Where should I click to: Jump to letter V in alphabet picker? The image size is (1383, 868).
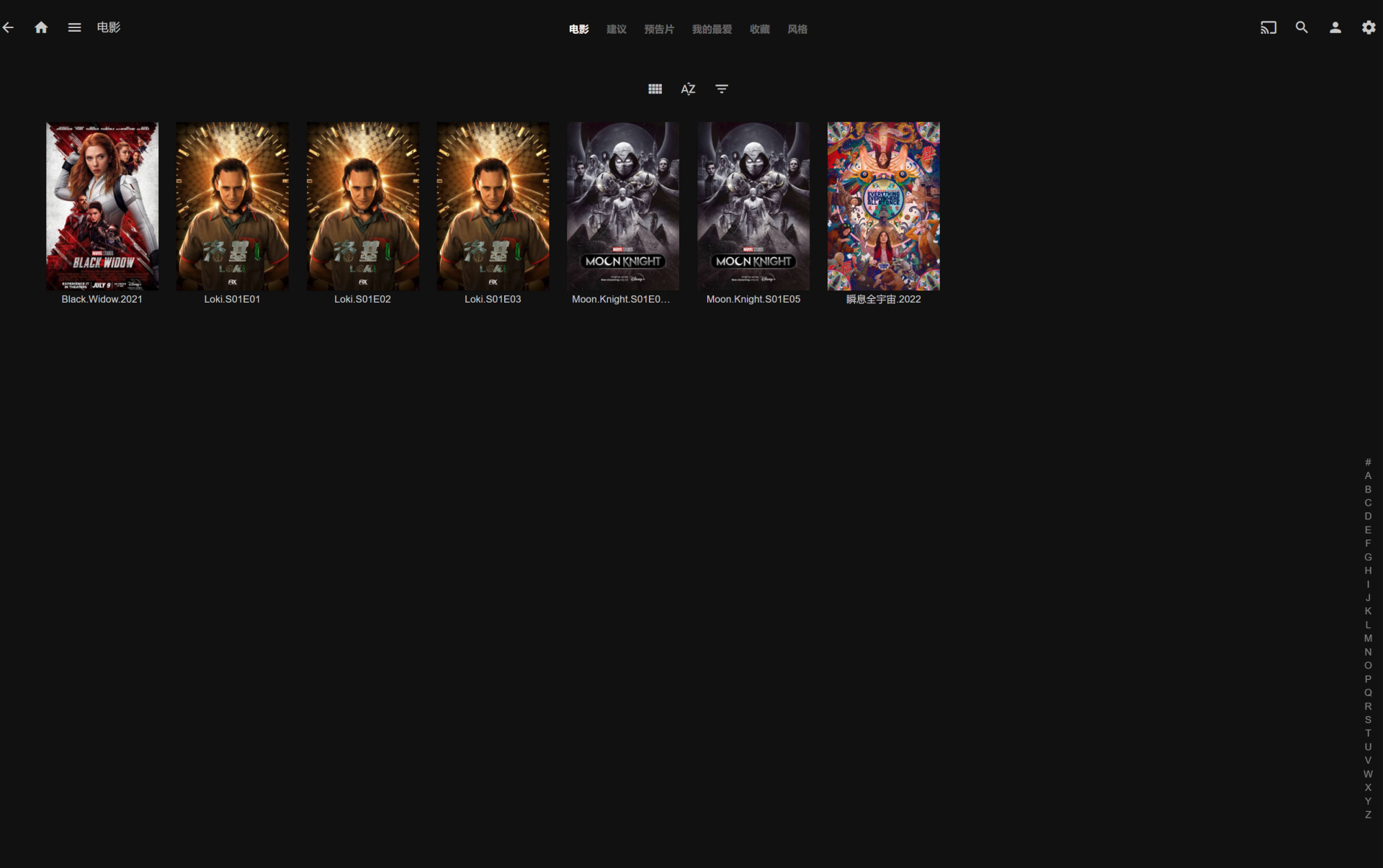point(1368,761)
